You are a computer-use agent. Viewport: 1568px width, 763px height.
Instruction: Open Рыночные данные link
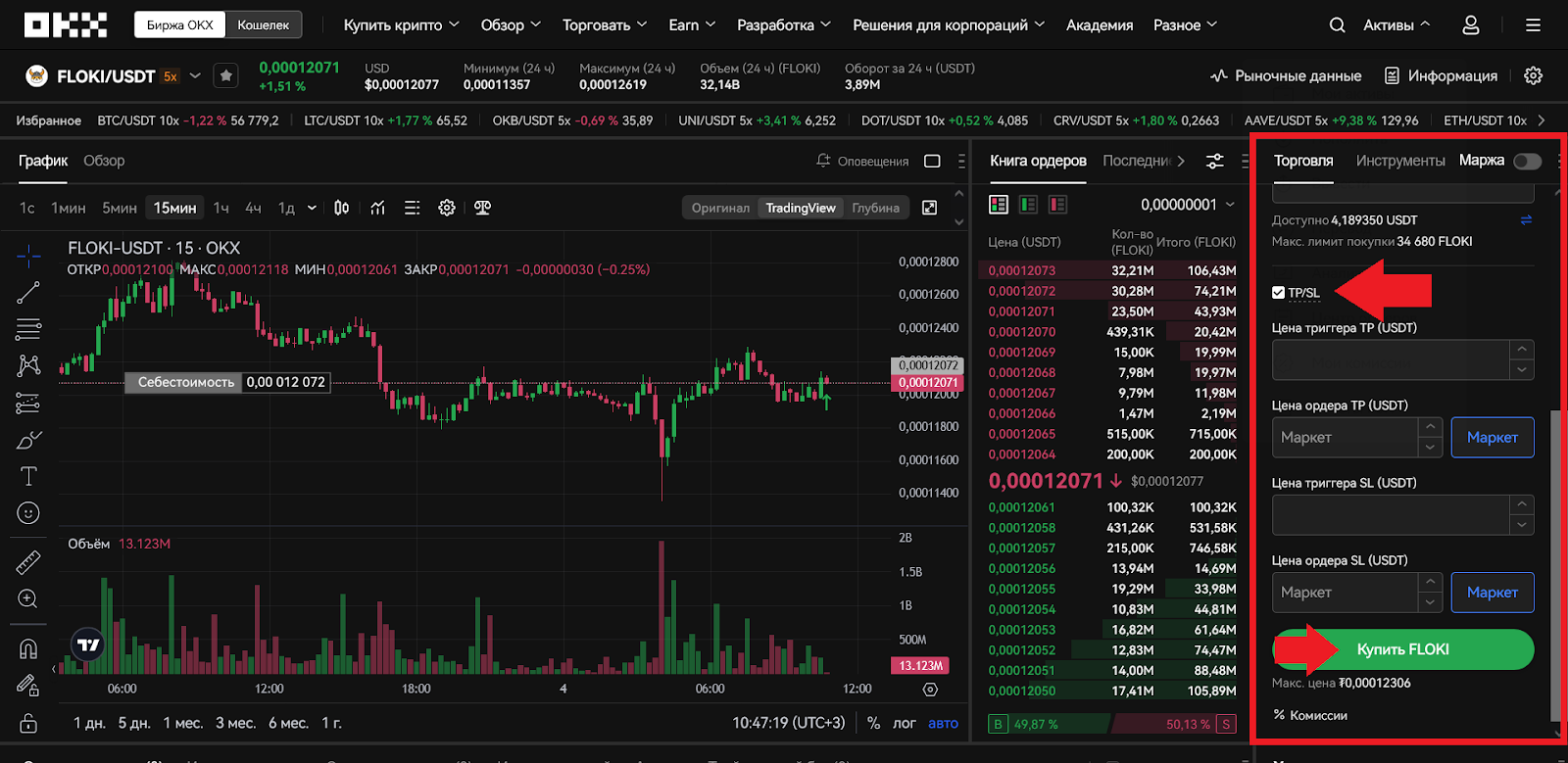1287,75
